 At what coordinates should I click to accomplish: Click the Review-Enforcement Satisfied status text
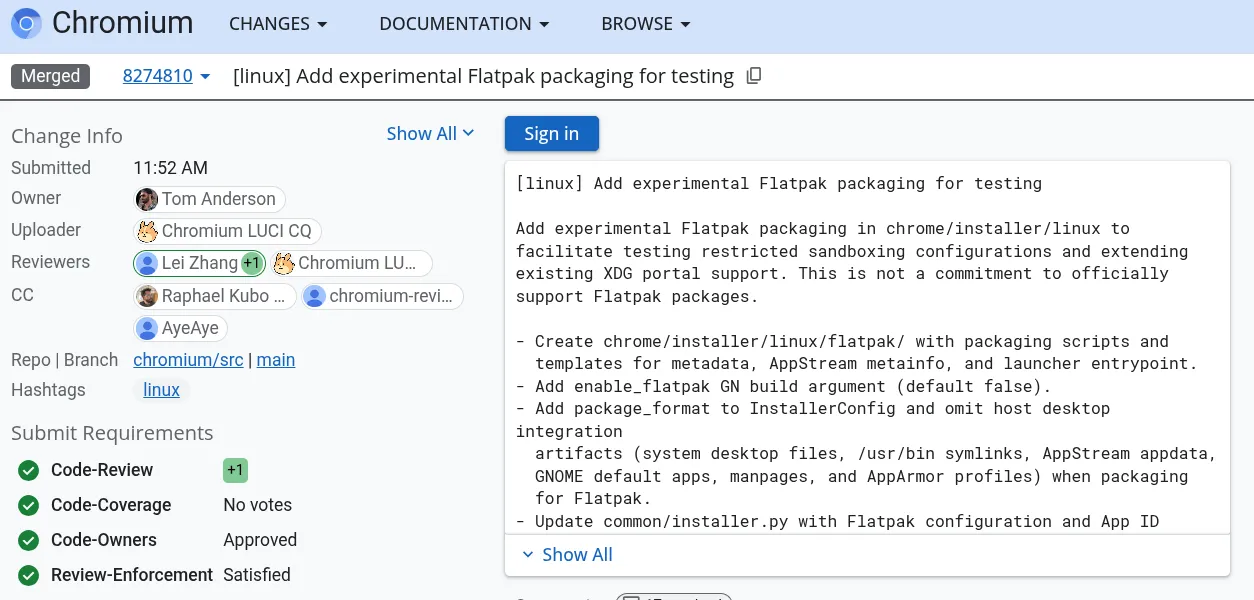pyautogui.click(x=257, y=575)
